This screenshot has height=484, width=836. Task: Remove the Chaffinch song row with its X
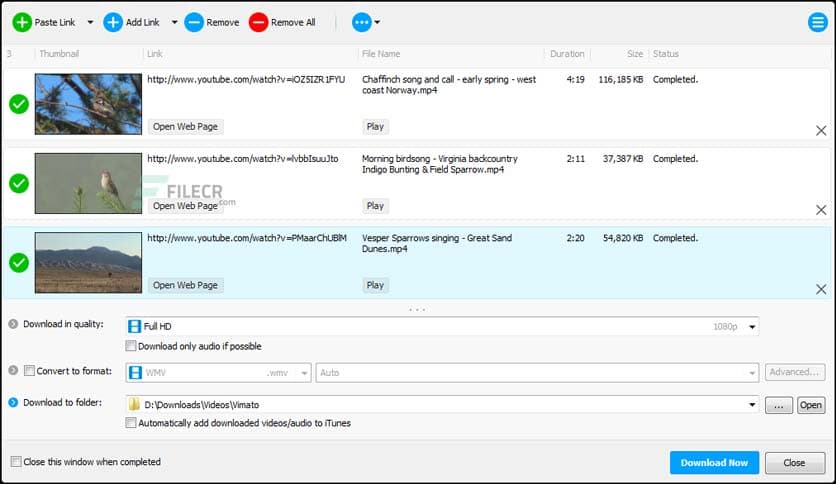click(821, 131)
